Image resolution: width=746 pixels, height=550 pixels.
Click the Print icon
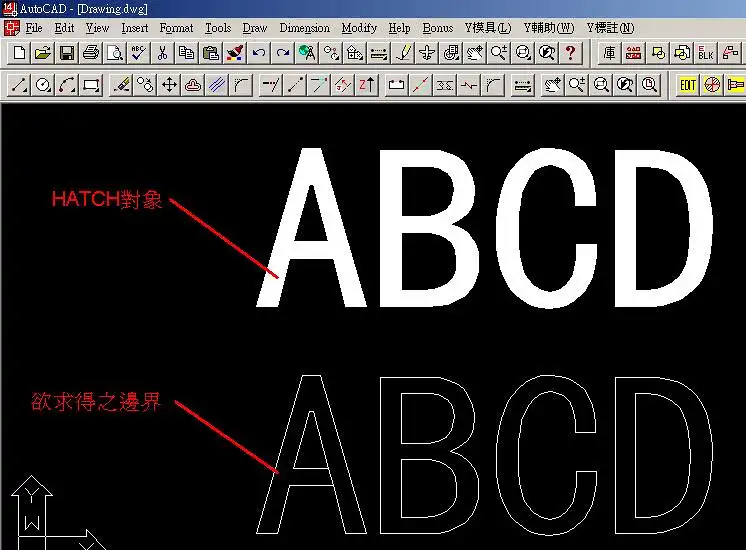[x=90, y=52]
